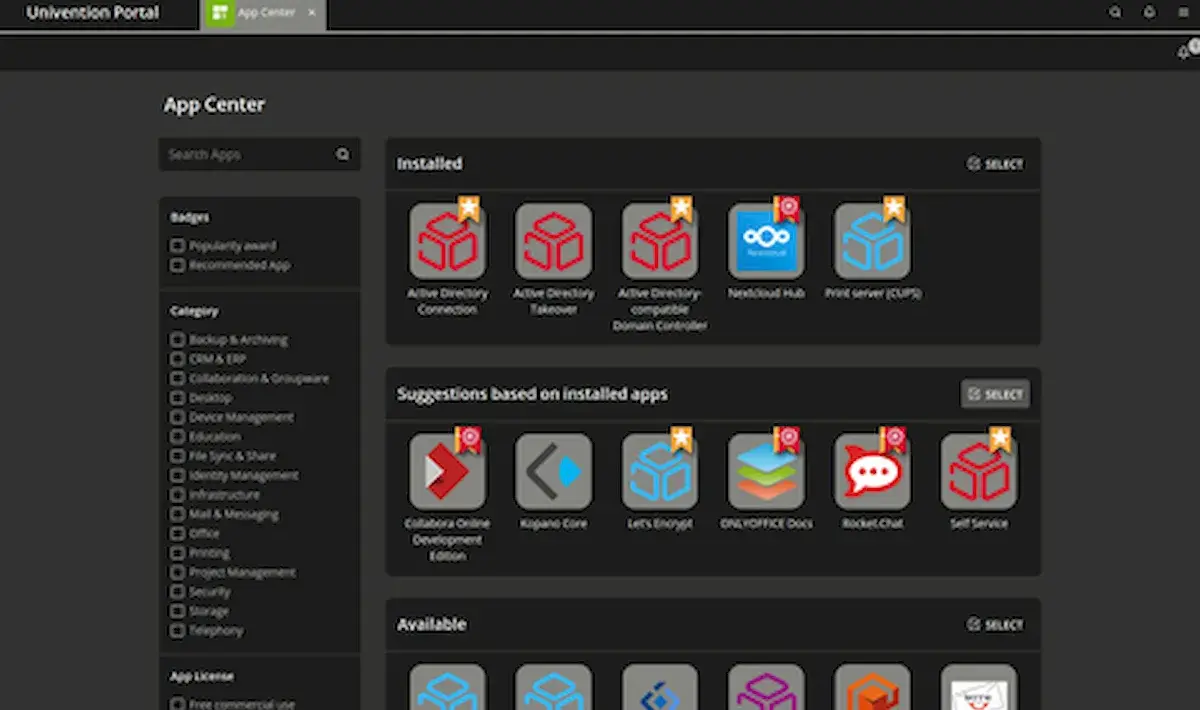
Task: Switch to the App Center tab
Action: 263,14
